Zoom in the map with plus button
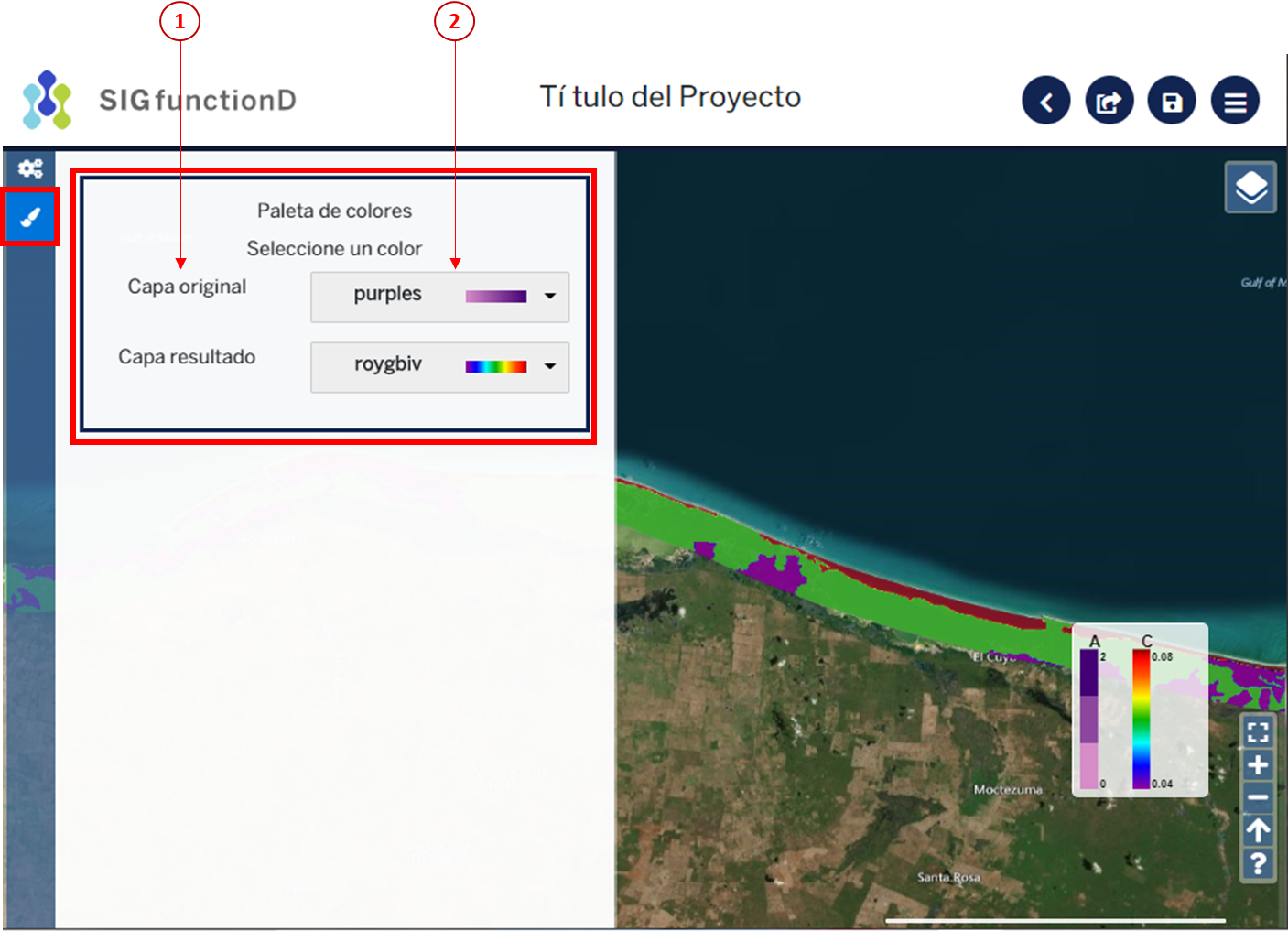1288x931 pixels. tap(1258, 765)
